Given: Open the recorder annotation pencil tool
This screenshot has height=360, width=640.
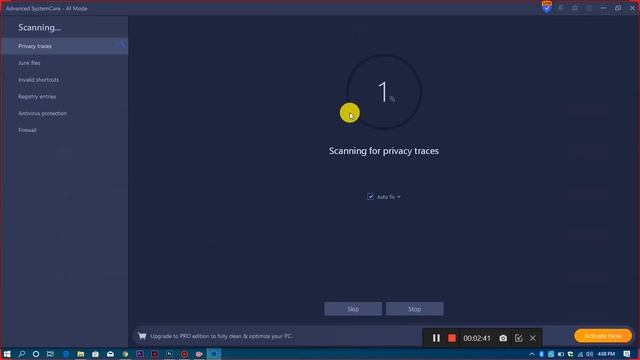Looking at the screenshot, I should (x=518, y=338).
